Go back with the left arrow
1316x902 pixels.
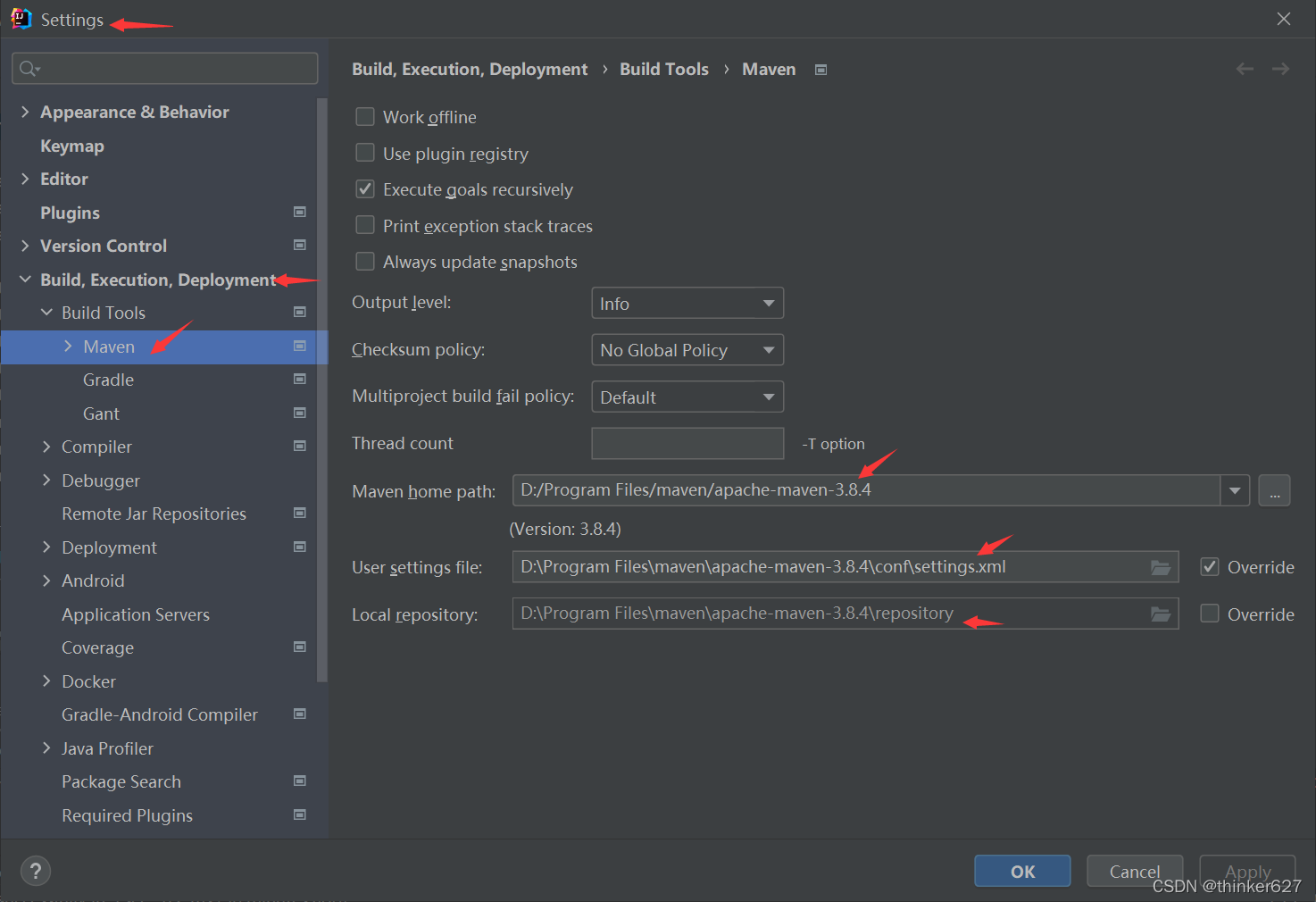(x=1245, y=69)
